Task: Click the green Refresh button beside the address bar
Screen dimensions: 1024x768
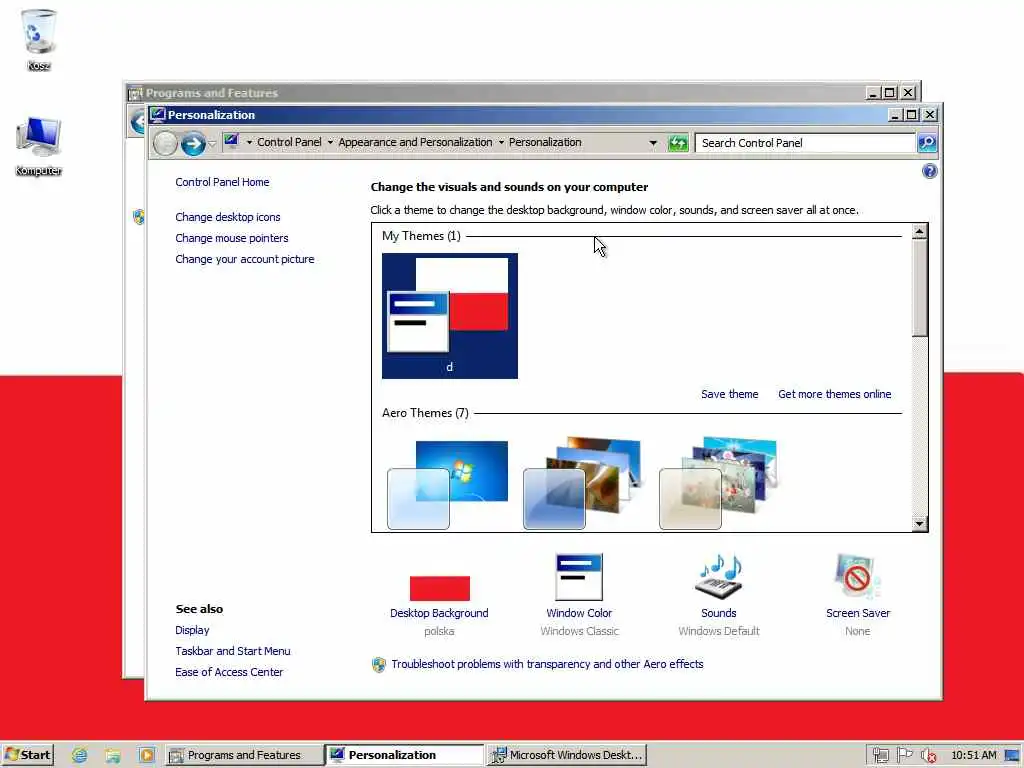Action: click(x=678, y=142)
